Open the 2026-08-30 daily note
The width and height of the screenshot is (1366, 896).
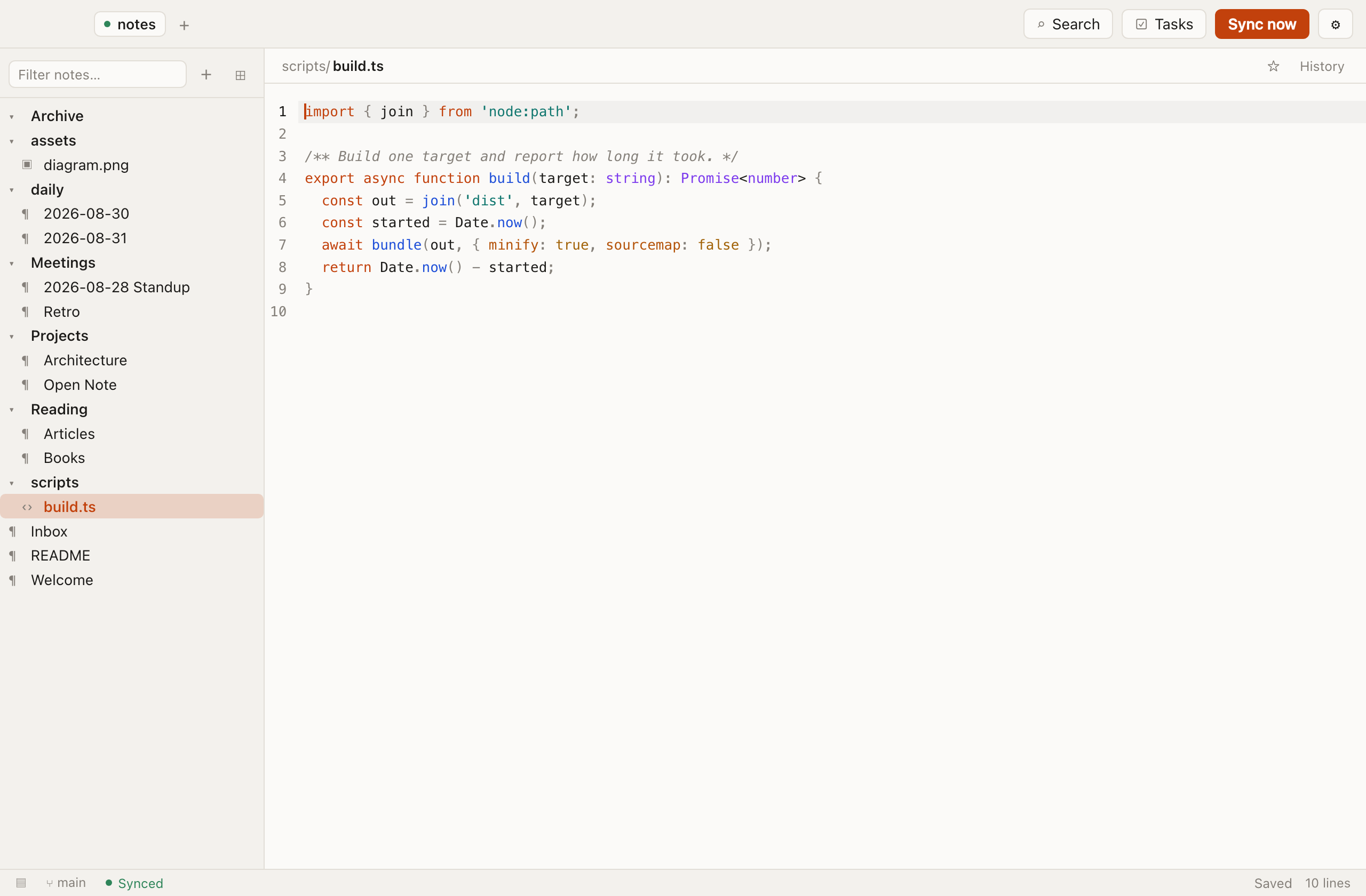pyautogui.click(x=132, y=214)
